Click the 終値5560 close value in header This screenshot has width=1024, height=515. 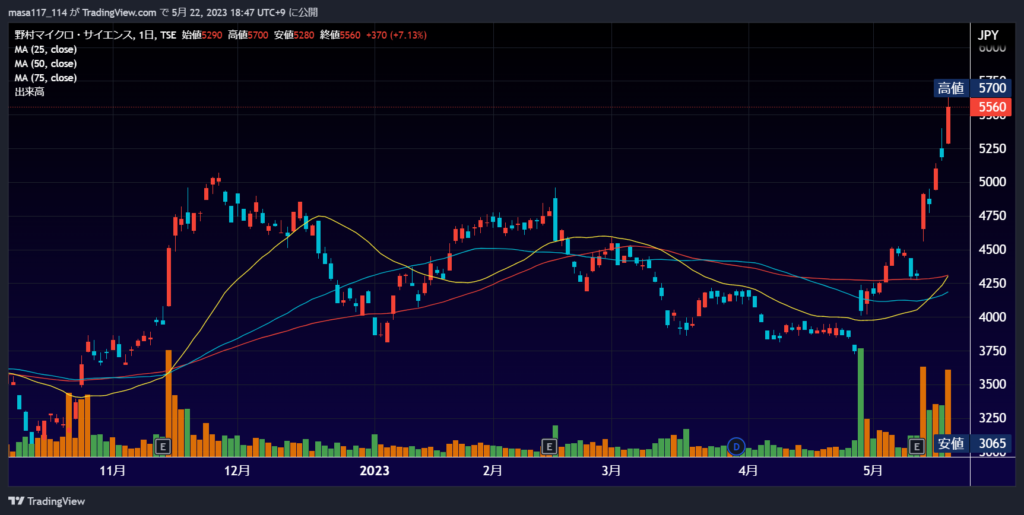tap(340, 35)
